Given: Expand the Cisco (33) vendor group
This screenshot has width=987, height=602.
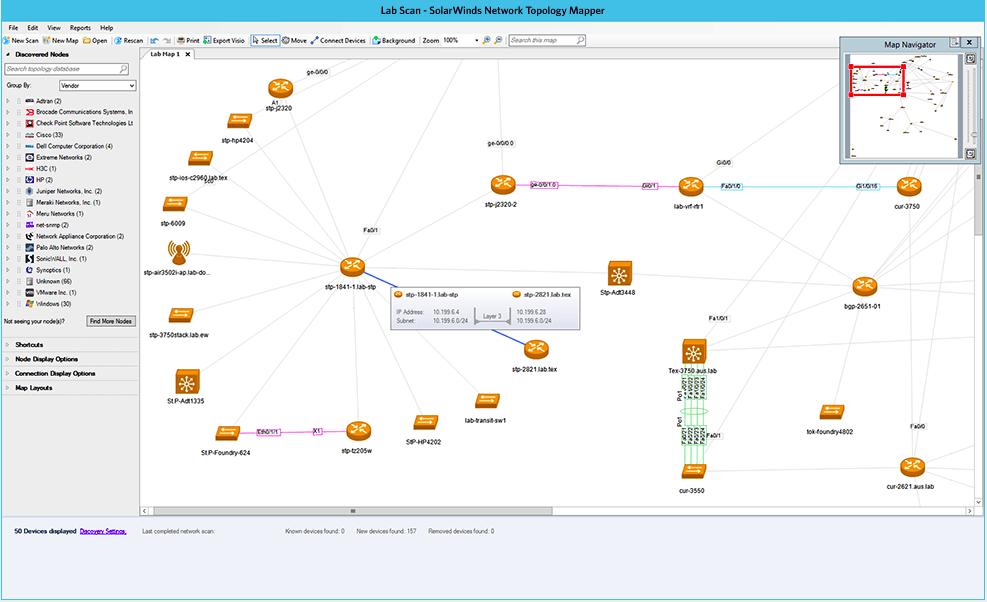Looking at the screenshot, I should pyautogui.click(x=8, y=135).
